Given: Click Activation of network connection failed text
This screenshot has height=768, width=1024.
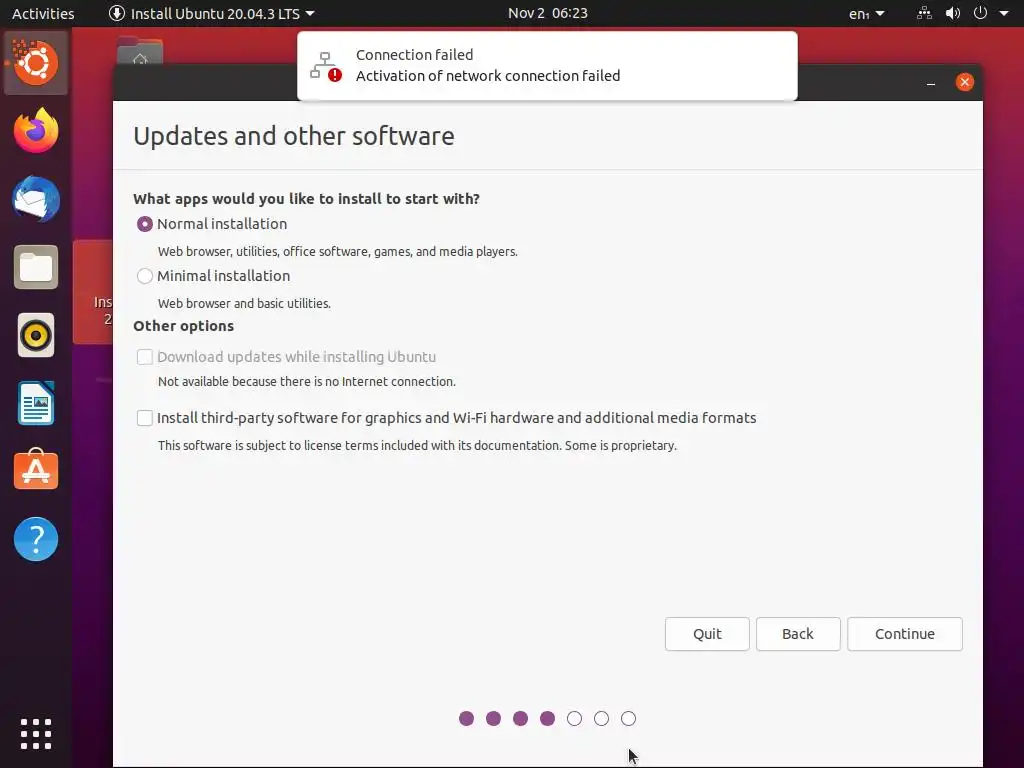Looking at the screenshot, I should pos(488,76).
